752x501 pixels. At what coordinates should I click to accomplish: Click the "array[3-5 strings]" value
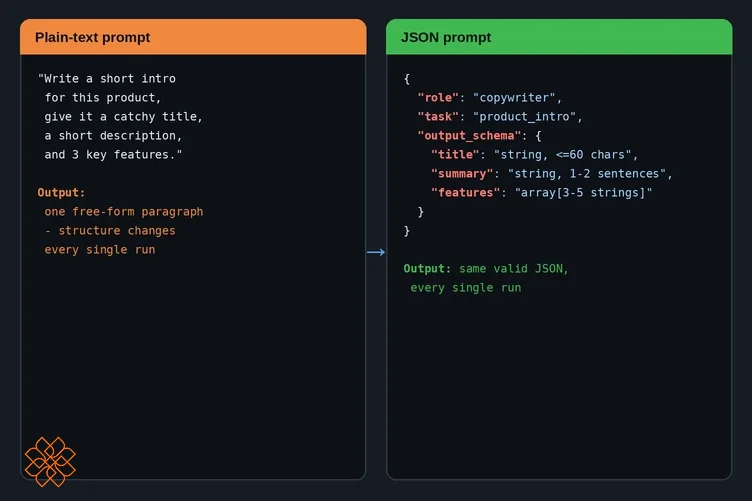(x=584, y=193)
